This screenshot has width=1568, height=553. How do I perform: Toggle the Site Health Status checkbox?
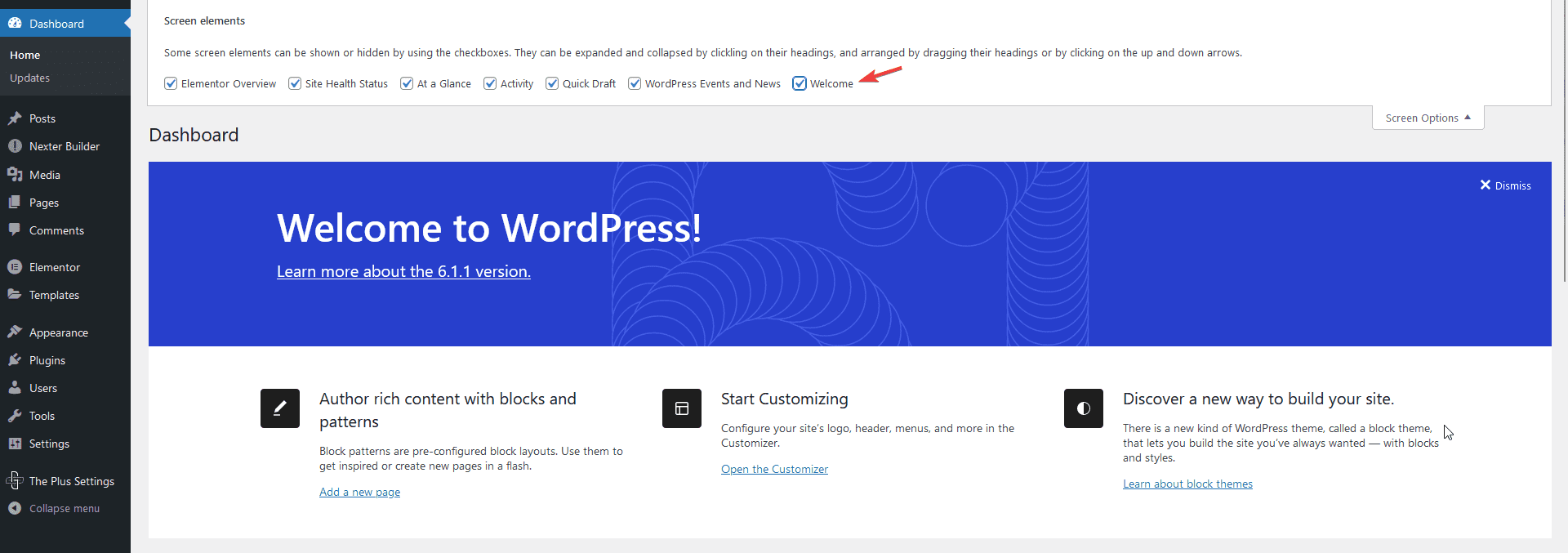tap(295, 83)
